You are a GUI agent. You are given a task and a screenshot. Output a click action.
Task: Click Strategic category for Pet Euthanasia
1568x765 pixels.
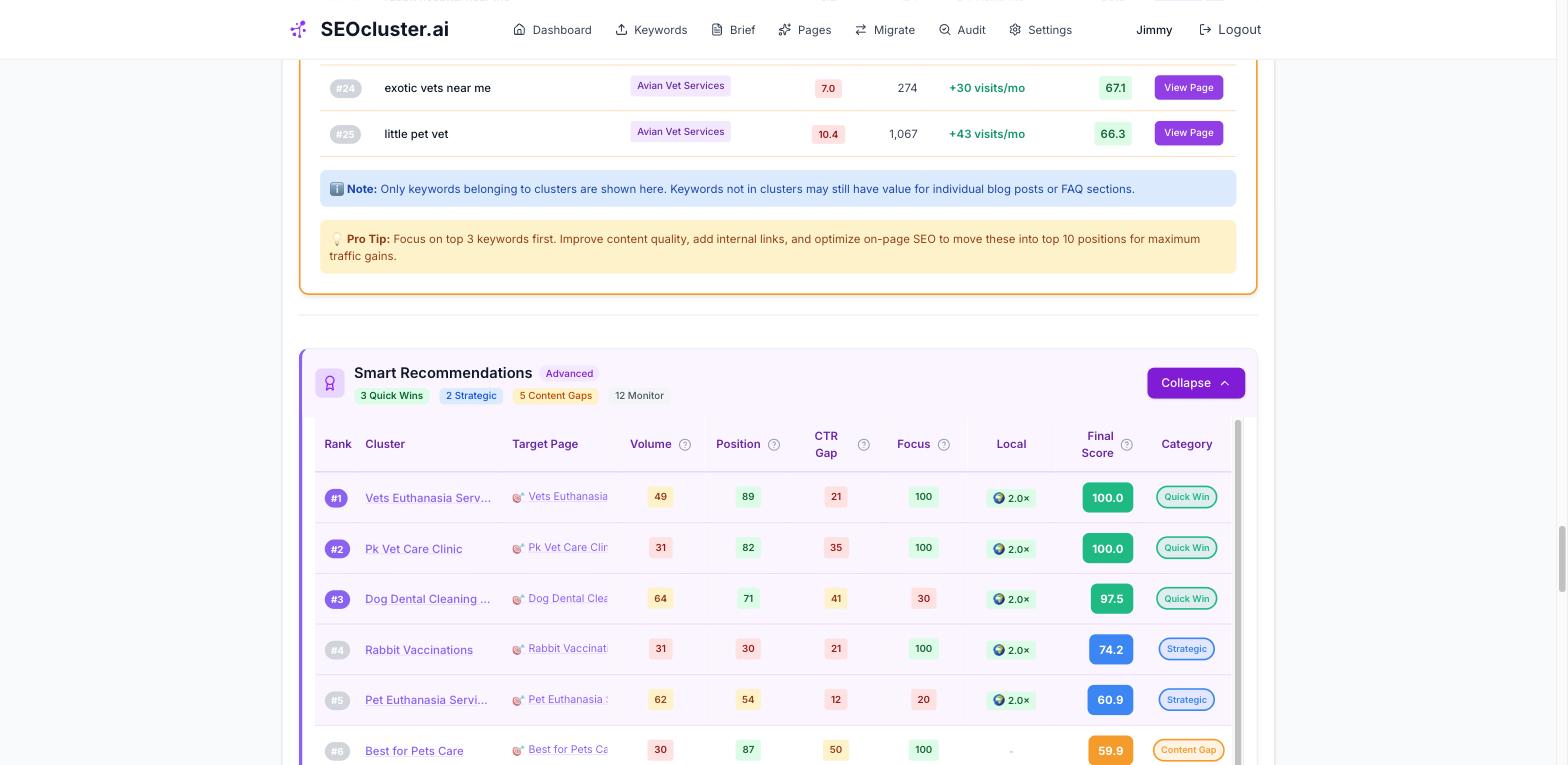coord(1187,700)
